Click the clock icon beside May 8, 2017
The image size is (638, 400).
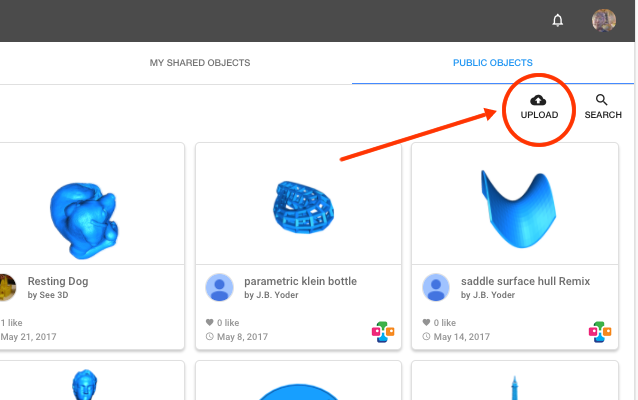(210, 337)
